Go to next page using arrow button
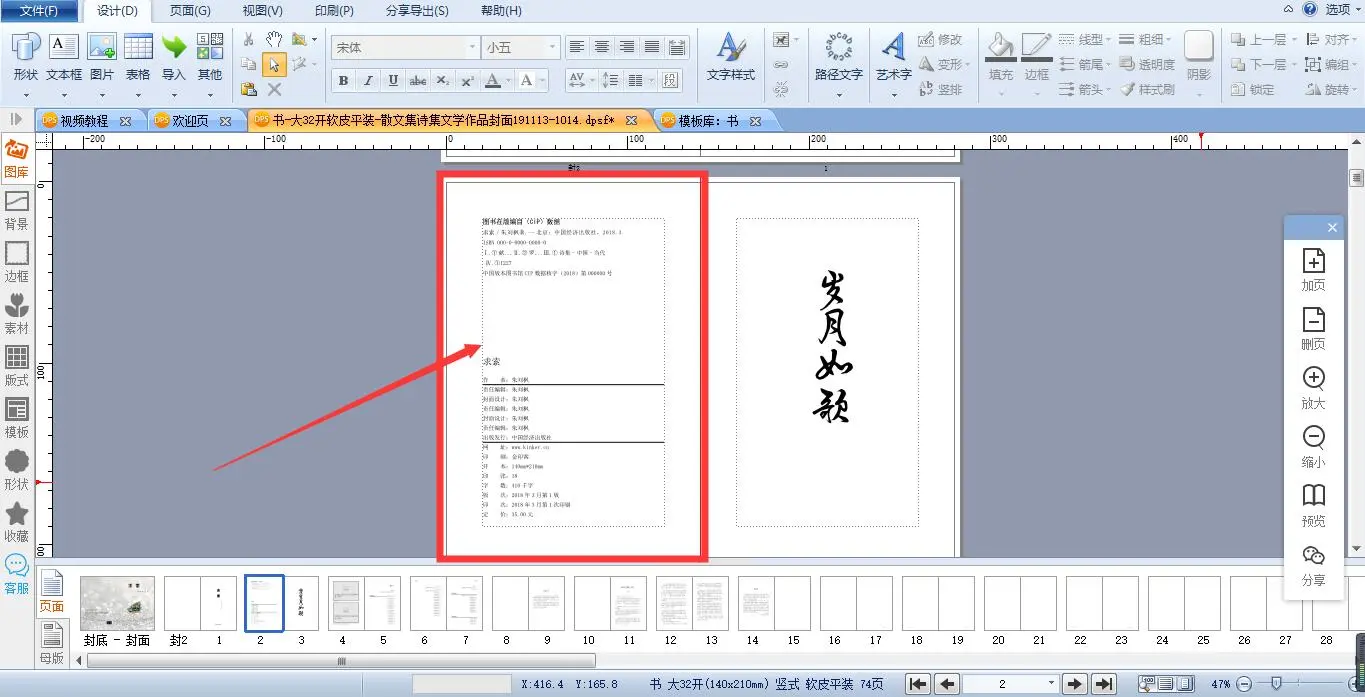Image resolution: width=1365 pixels, height=697 pixels. (1075, 684)
